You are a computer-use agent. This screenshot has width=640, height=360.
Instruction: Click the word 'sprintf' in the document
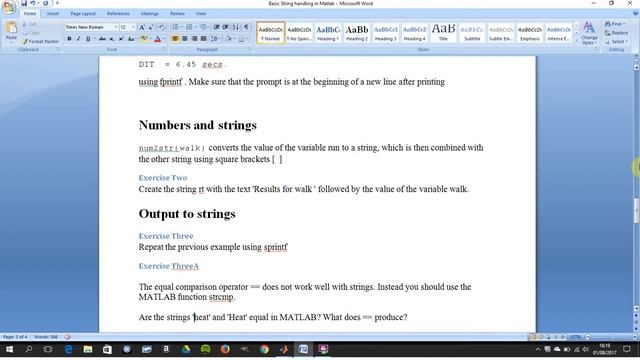point(276,247)
